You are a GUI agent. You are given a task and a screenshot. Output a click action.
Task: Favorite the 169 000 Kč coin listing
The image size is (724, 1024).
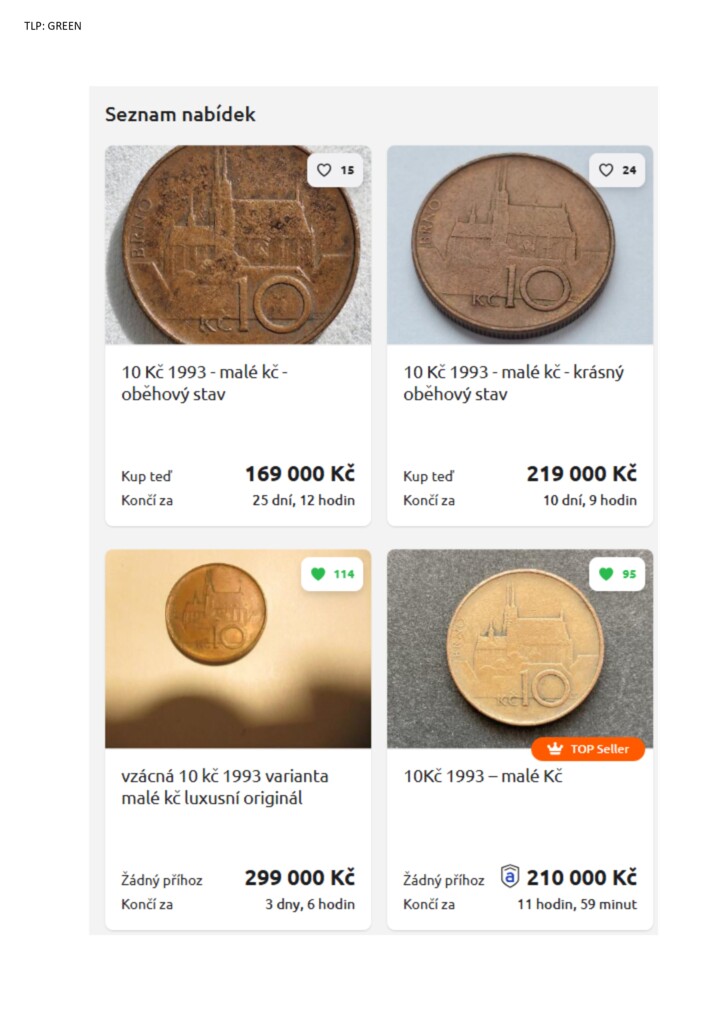pos(335,170)
